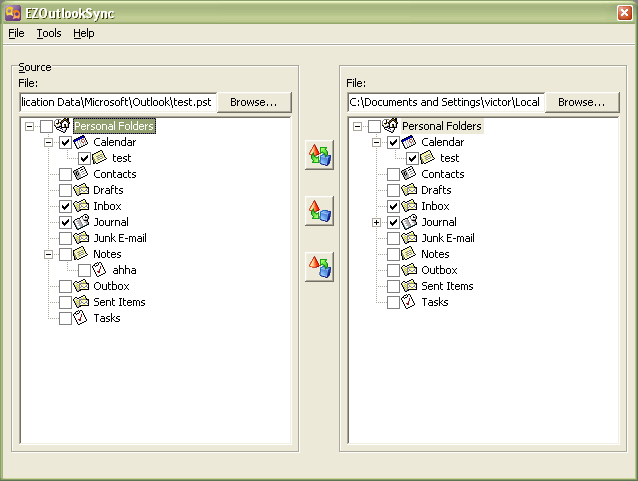Close the EZOutlookSync window
The width and height of the screenshot is (638, 481).
click(x=625, y=13)
